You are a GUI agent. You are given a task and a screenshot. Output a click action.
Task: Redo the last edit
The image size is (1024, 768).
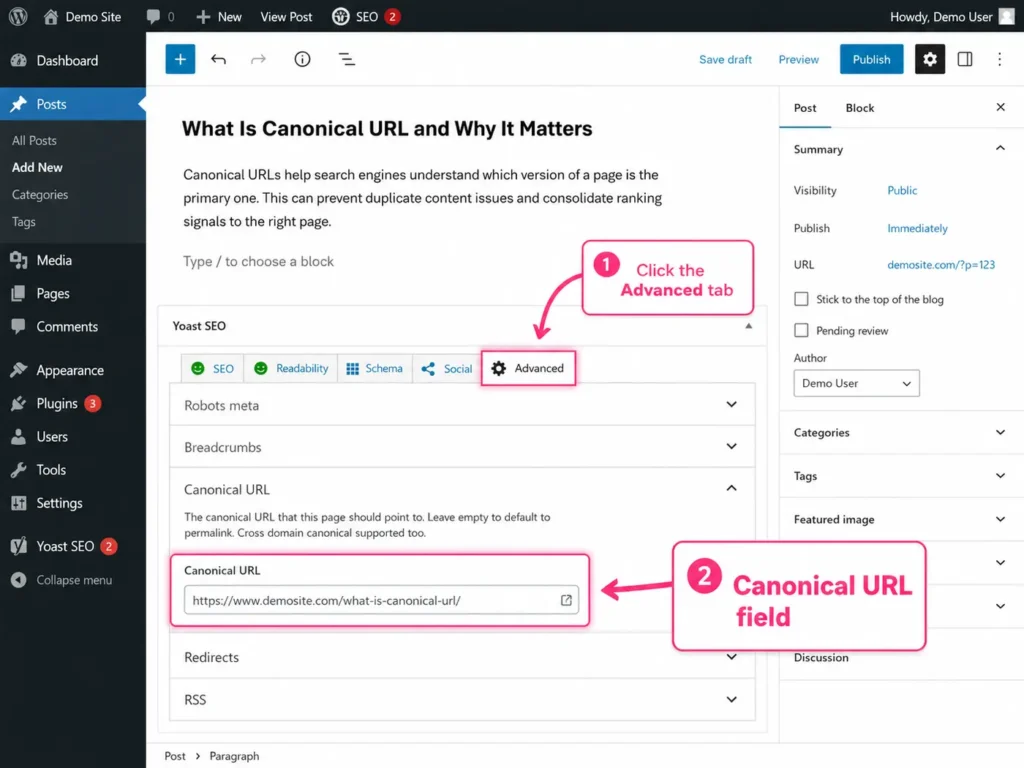click(x=258, y=59)
